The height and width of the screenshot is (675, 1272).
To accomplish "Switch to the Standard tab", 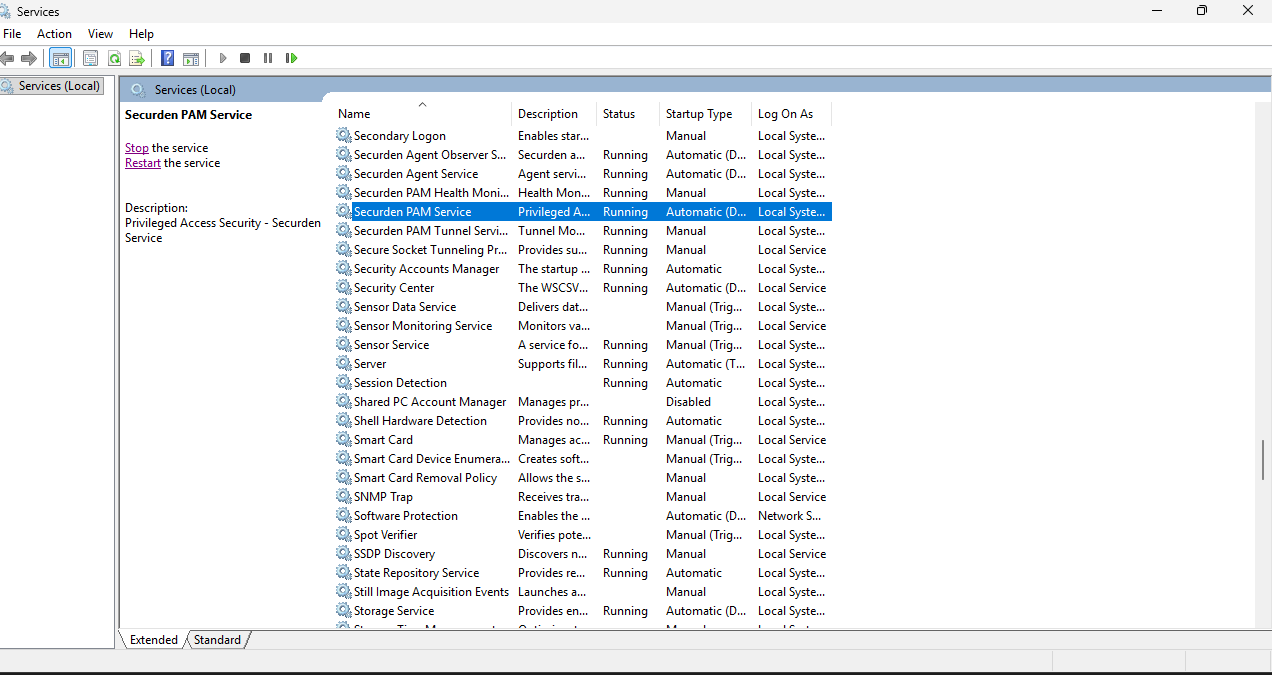I will [217, 639].
